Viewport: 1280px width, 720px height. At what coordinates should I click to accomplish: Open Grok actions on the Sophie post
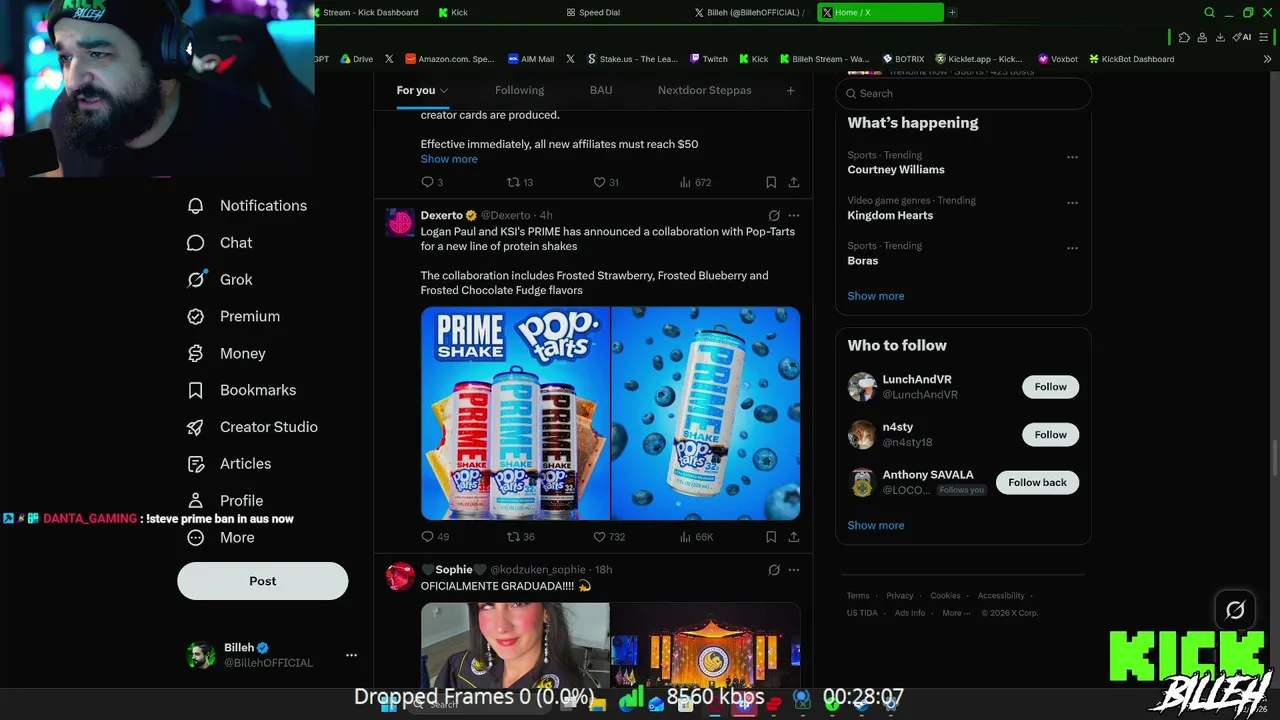[774, 570]
